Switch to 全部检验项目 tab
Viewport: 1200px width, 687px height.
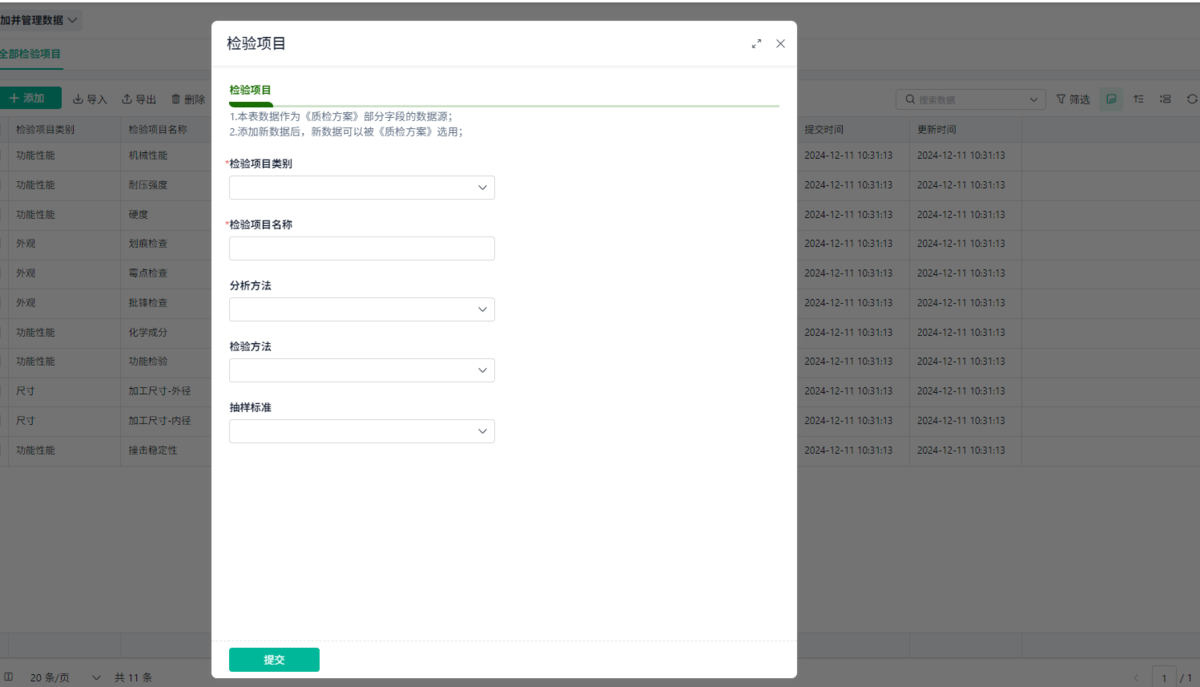pos(30,53)
